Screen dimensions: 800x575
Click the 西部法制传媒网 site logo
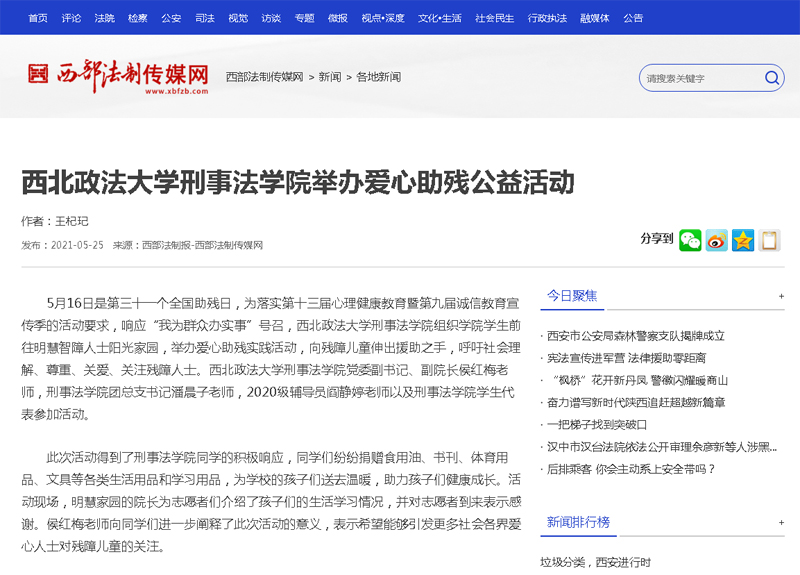(118, 76)
